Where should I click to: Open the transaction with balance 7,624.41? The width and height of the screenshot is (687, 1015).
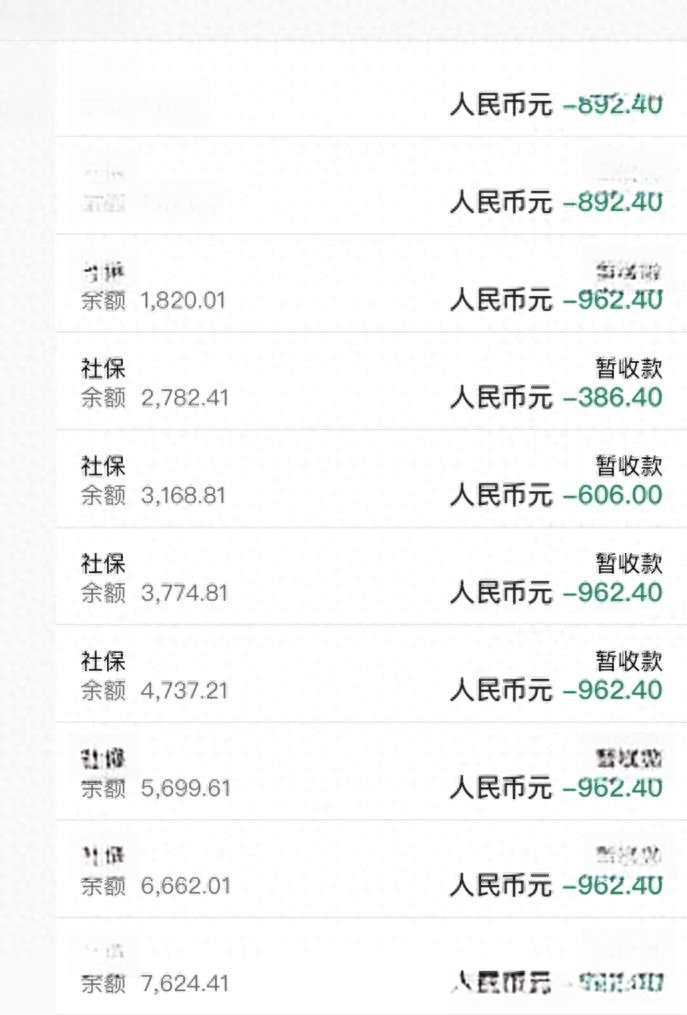pyautogui.click(x=372, y=966)
